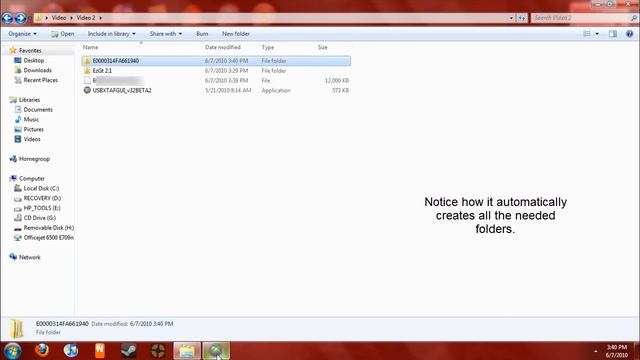
Task: Select the USBXTAFGUI_v32BETA2 application
Action: click(x=216, y=90)
